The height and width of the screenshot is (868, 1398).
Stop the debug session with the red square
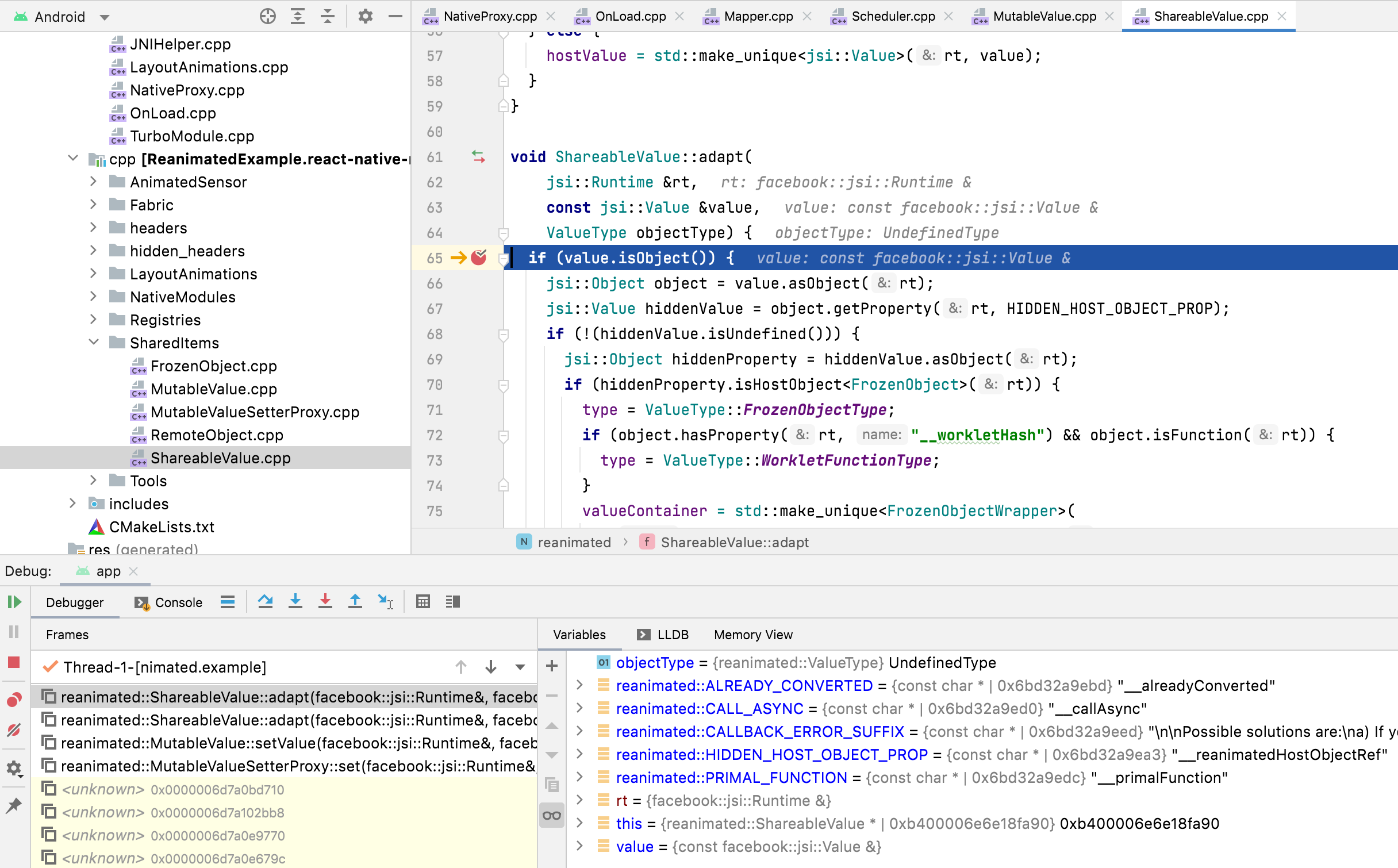click(14, 662)
